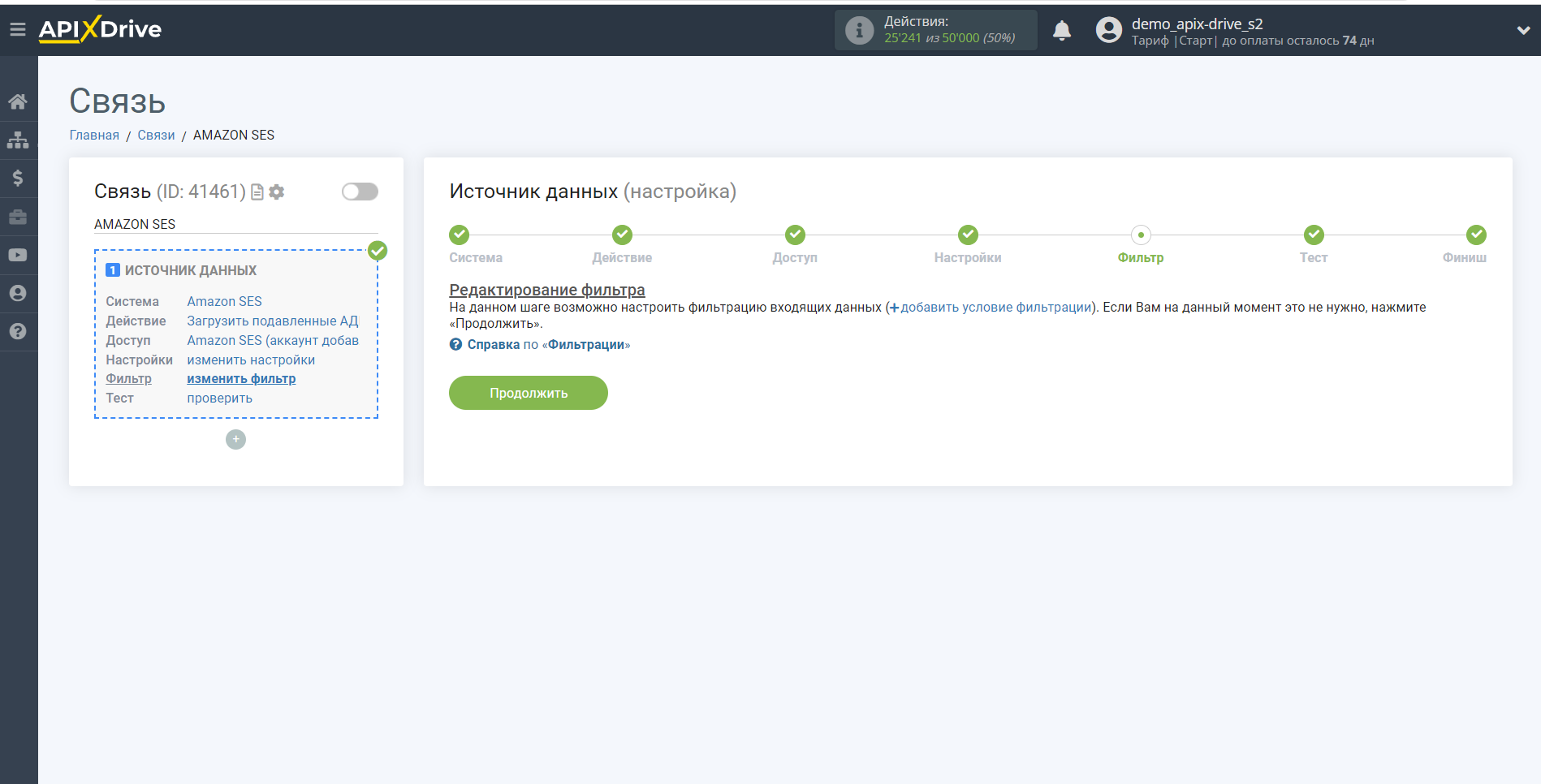
Task: Click the Редактирование фильтра heading
Action: click(547, 290)
